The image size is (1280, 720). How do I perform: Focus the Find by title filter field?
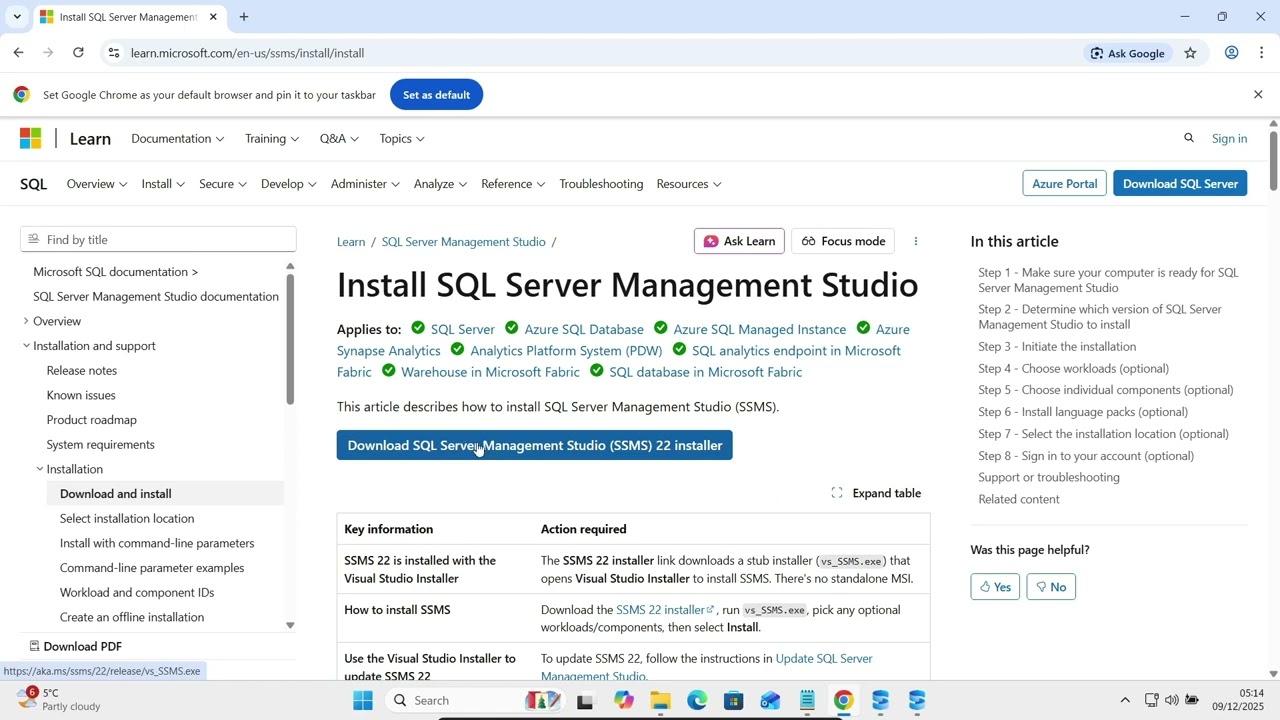click(x=158, y=240)
